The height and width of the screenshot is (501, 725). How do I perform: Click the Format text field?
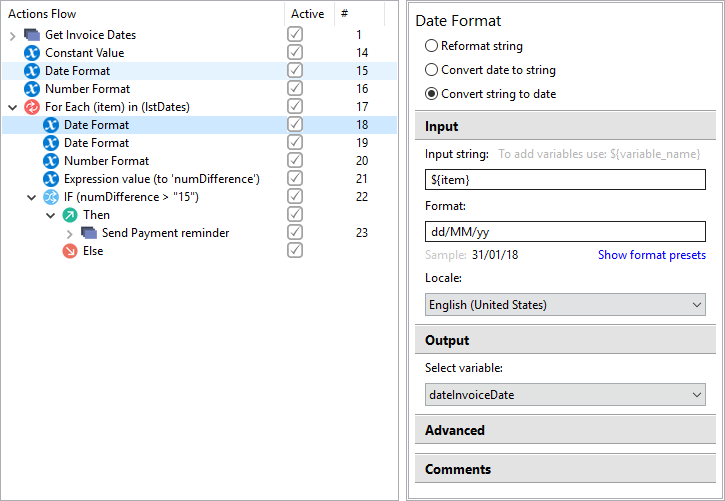565,232
